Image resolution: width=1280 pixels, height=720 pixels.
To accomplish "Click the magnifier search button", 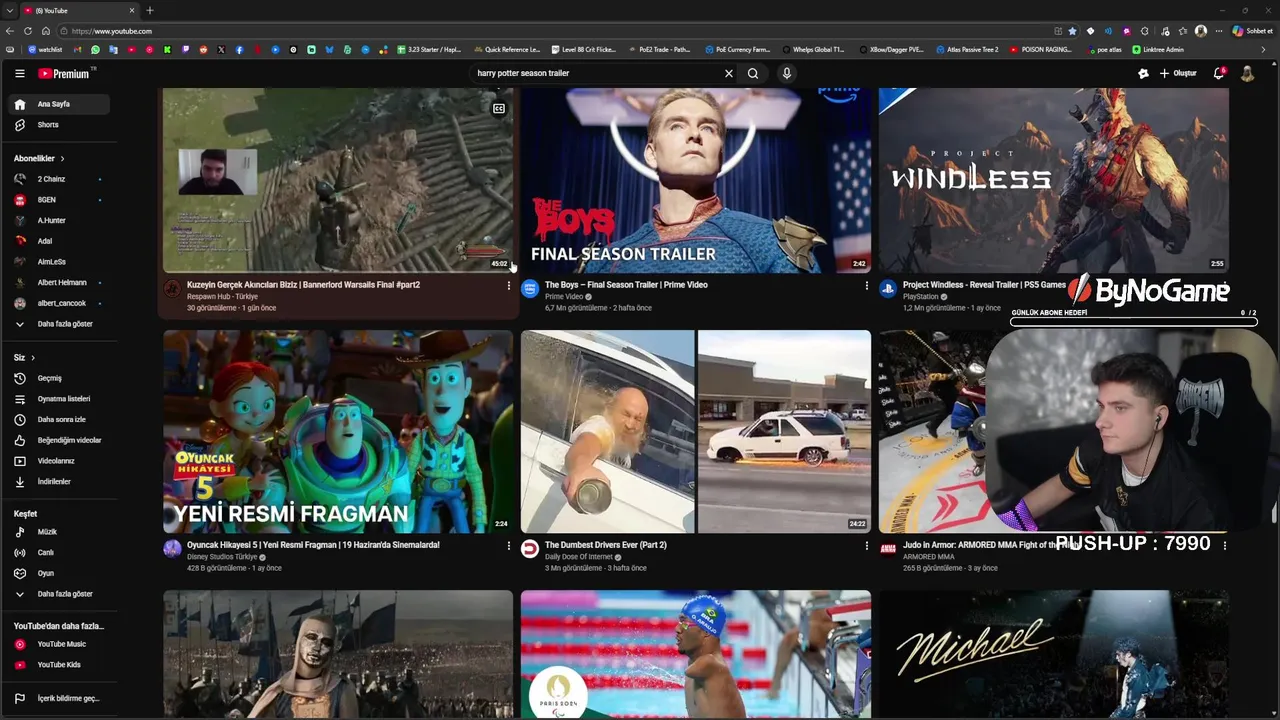I will 753,73.
